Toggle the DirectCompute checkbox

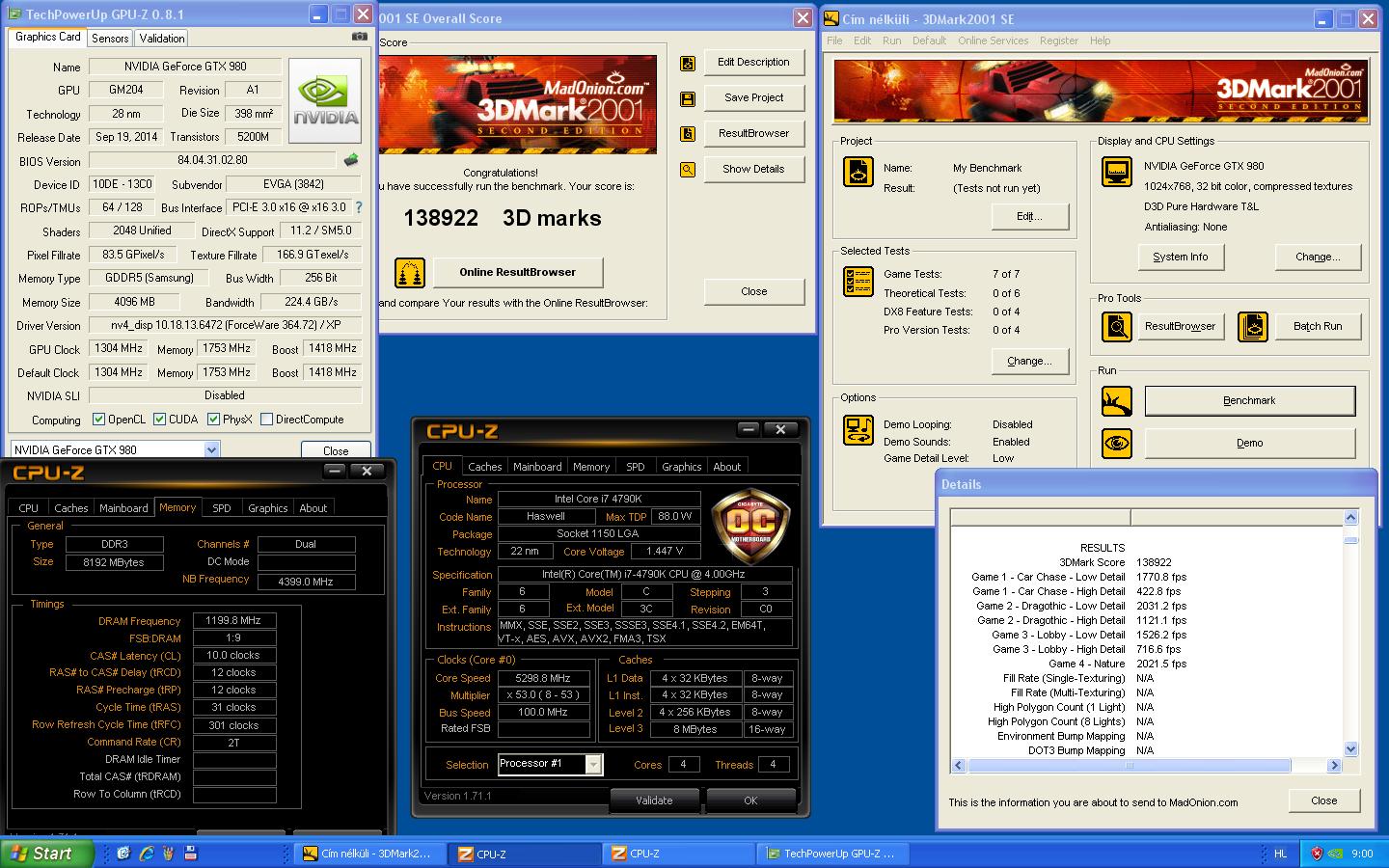[266, 420]
